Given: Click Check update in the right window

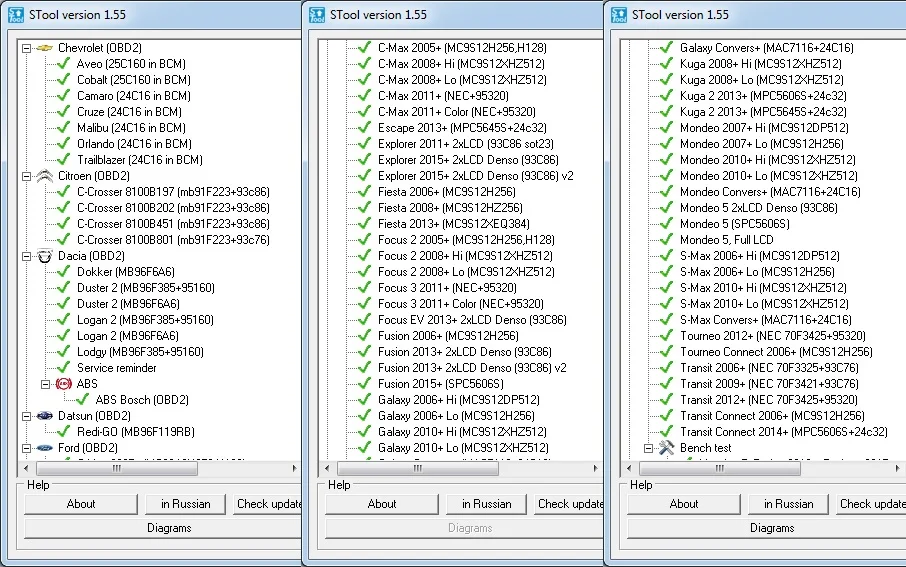Looking at the screenshot, I should point(871,504).
